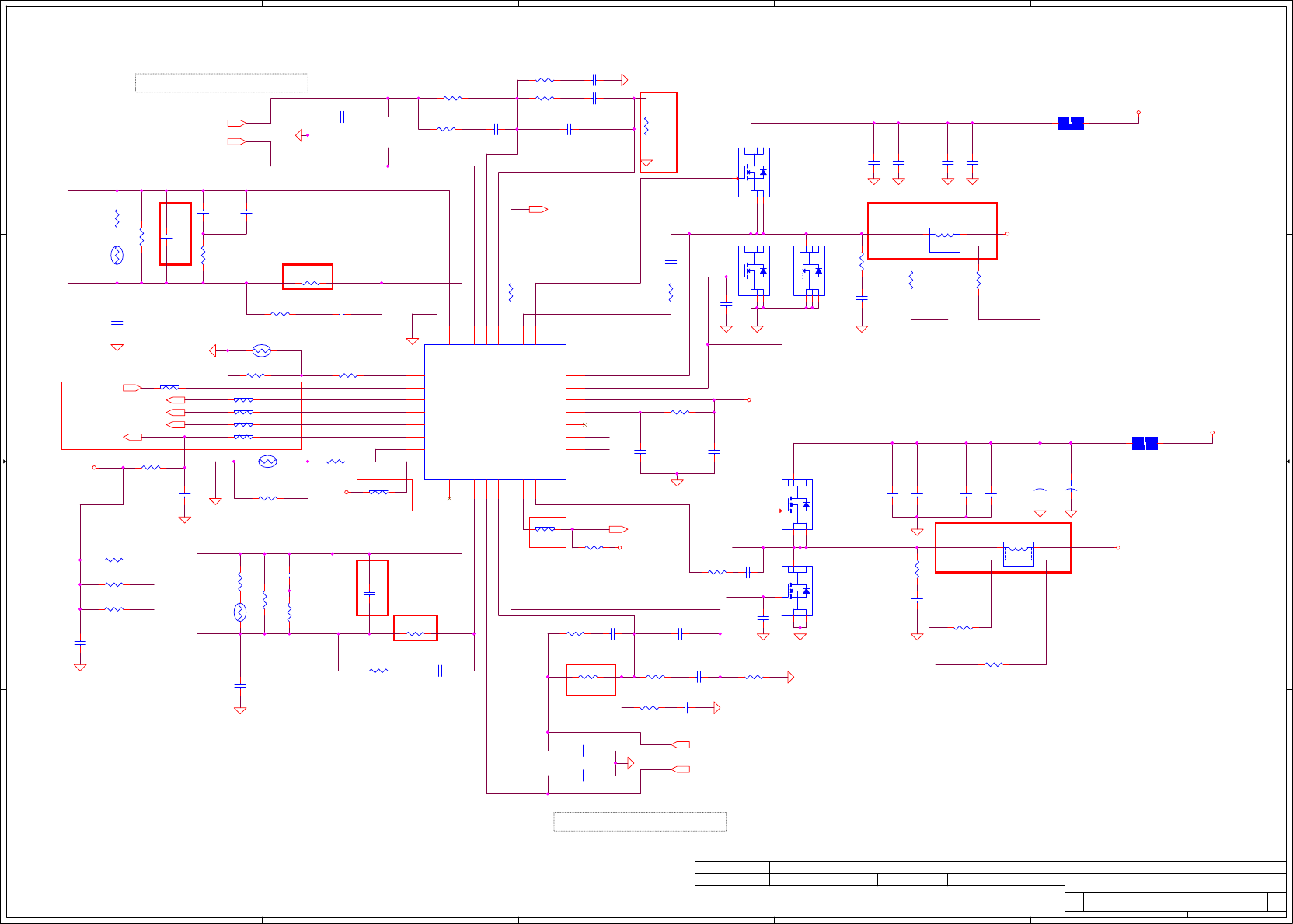This screenshot has width=1293, height=924.
Task: Select large red connector-port box left of IC
Action: 182,416
